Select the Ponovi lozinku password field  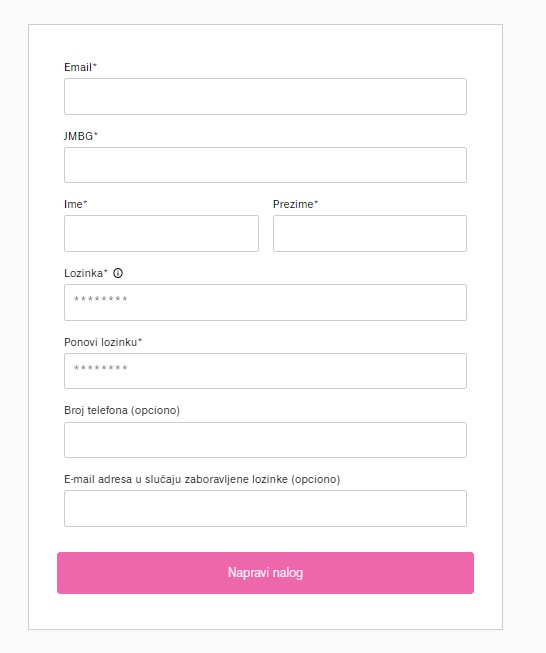(265, 371)
